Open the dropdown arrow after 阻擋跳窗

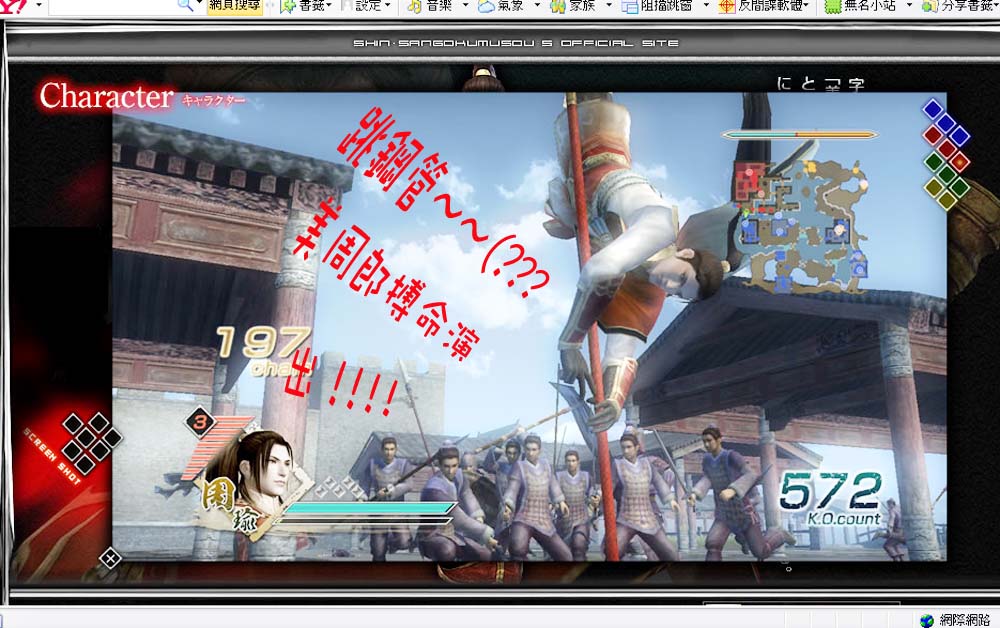(706, 5)
